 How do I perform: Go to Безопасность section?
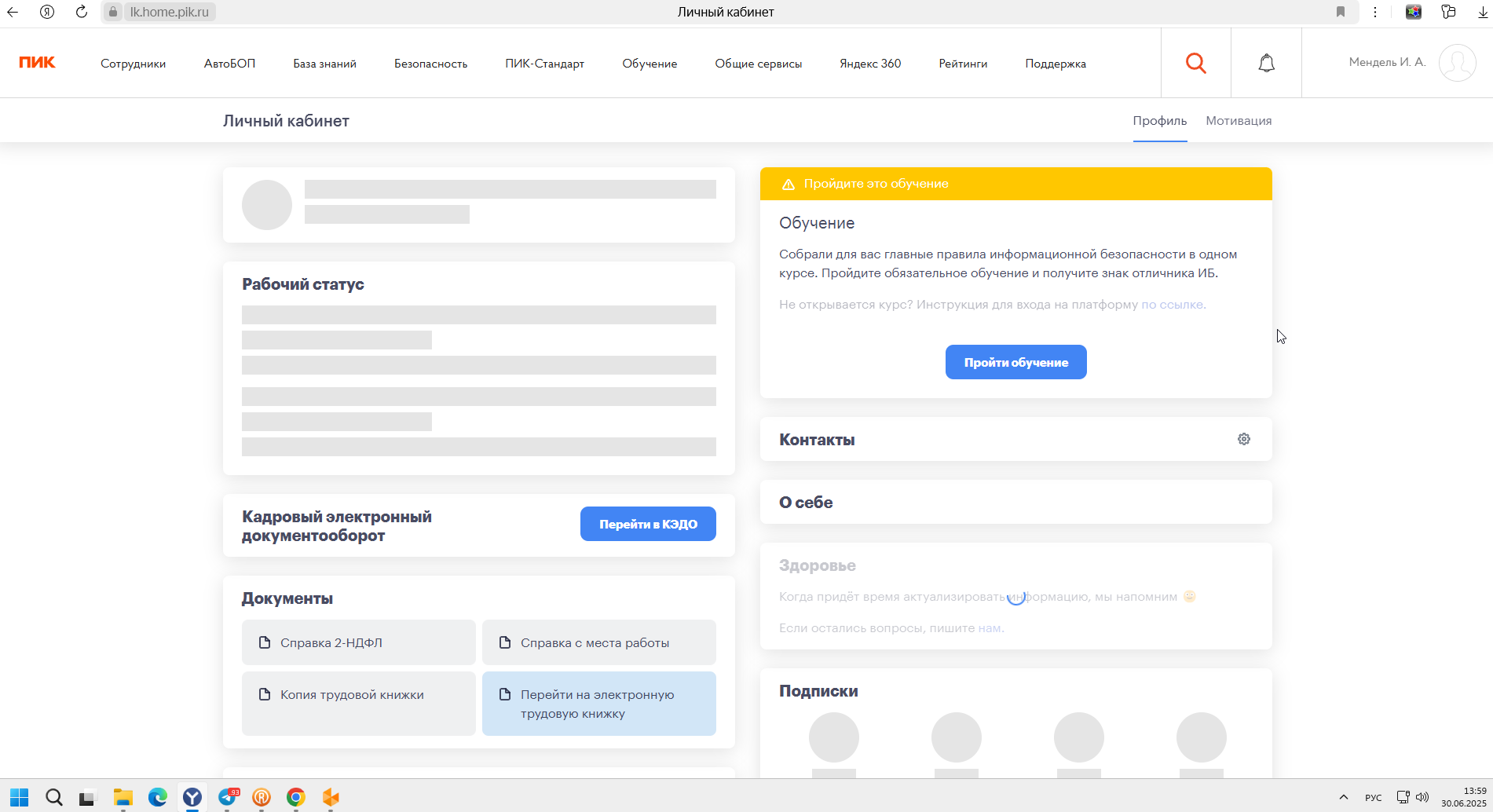point(430,64)
